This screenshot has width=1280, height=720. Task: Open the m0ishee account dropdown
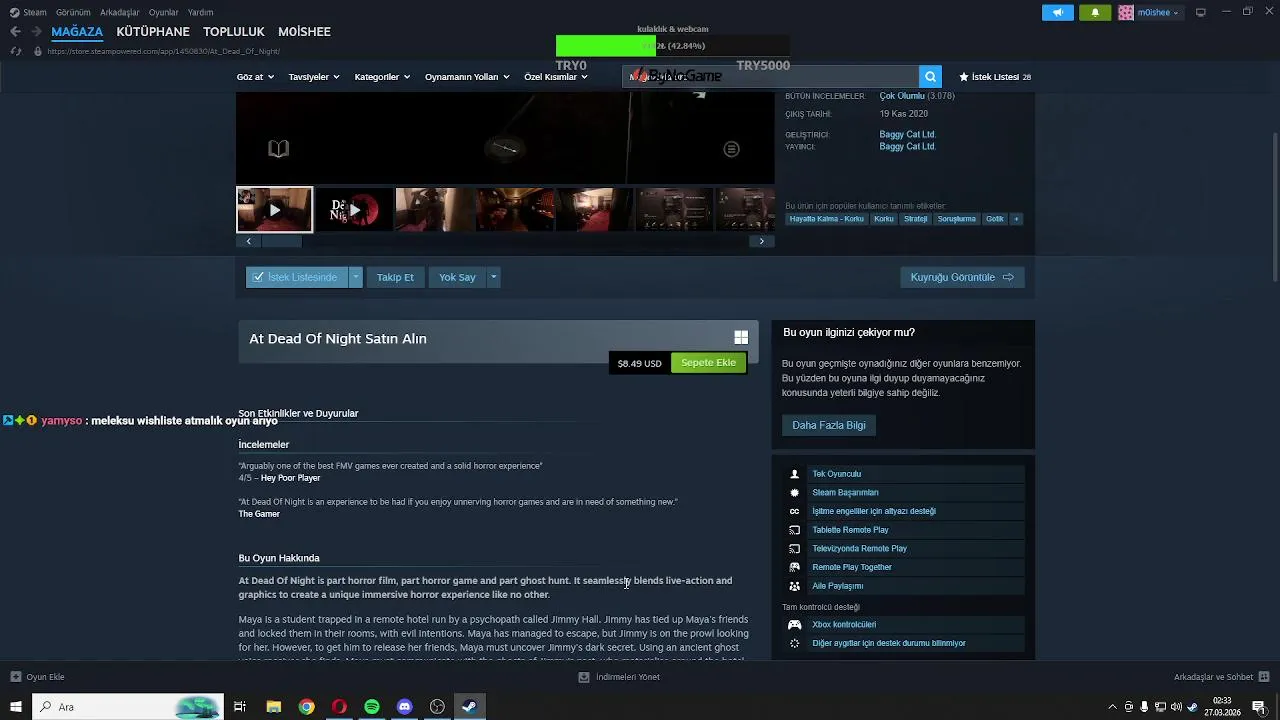click(x=1150, y=12)
